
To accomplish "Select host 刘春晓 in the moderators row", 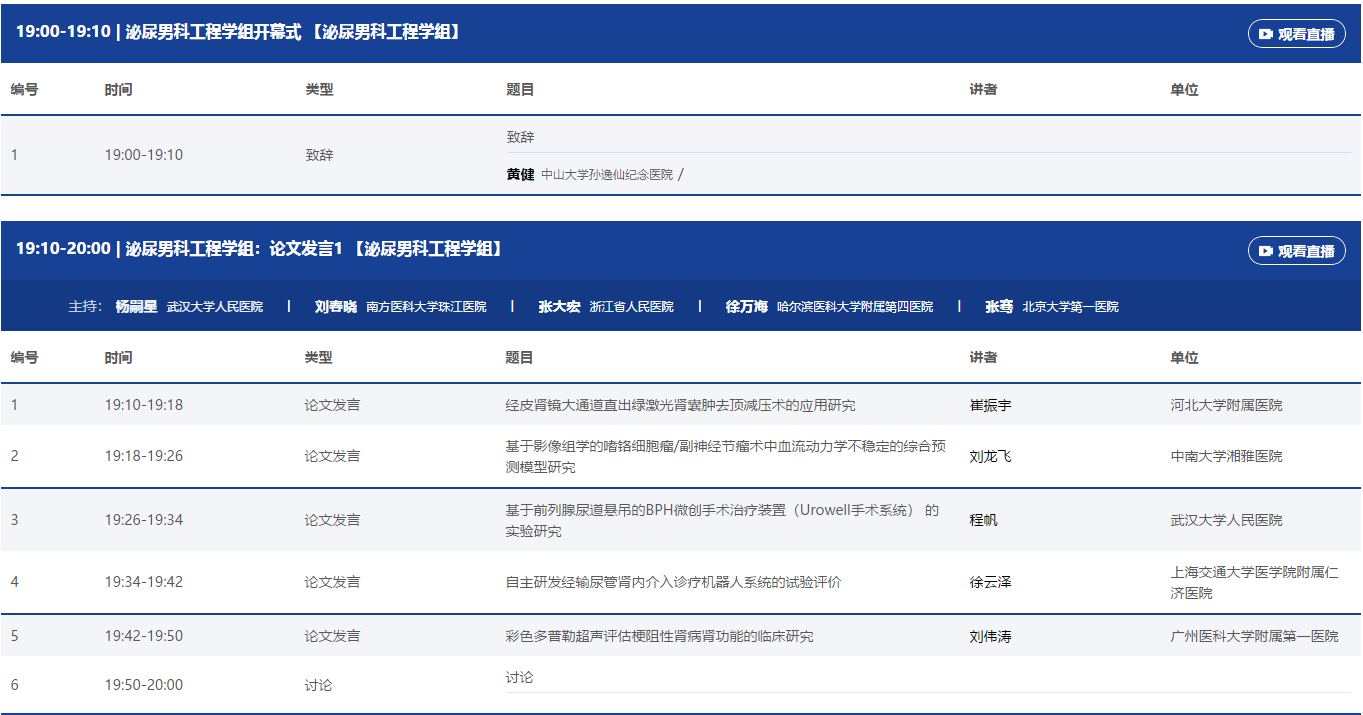I will 335,307.
